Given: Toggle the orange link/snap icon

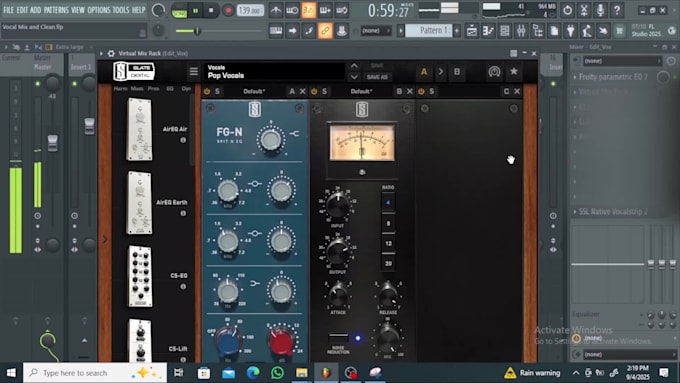Looking at the screenshot, I should 325,31.
